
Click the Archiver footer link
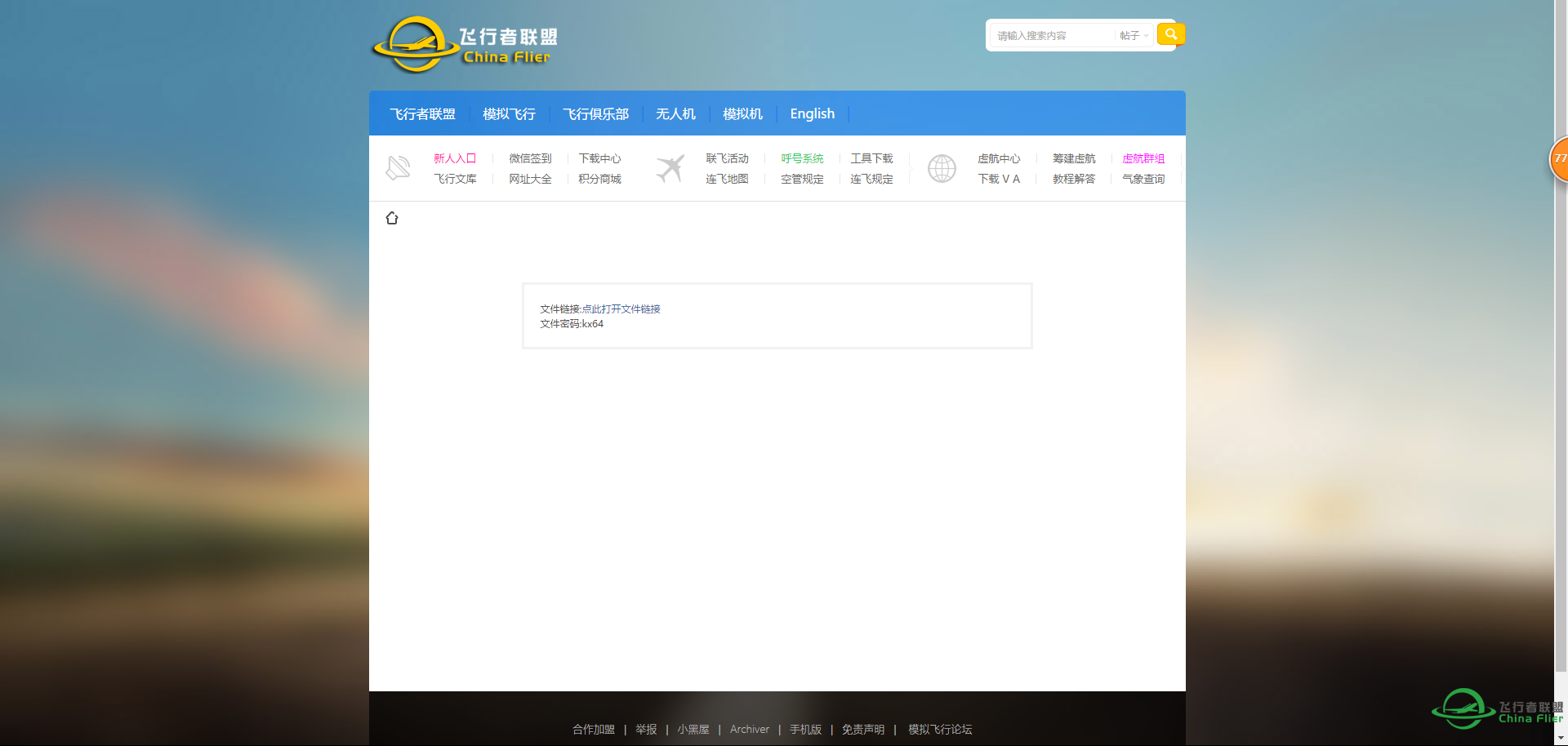click(749, 730)
